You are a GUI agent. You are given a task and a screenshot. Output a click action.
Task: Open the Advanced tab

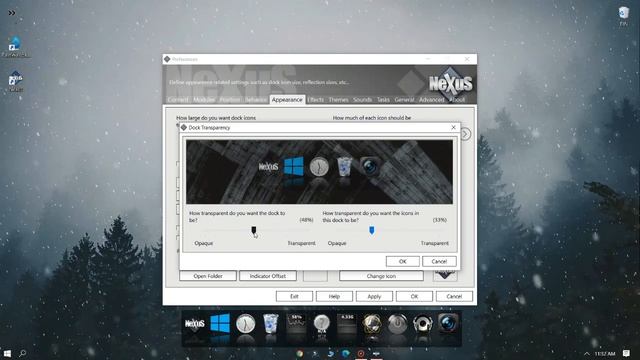432,100
